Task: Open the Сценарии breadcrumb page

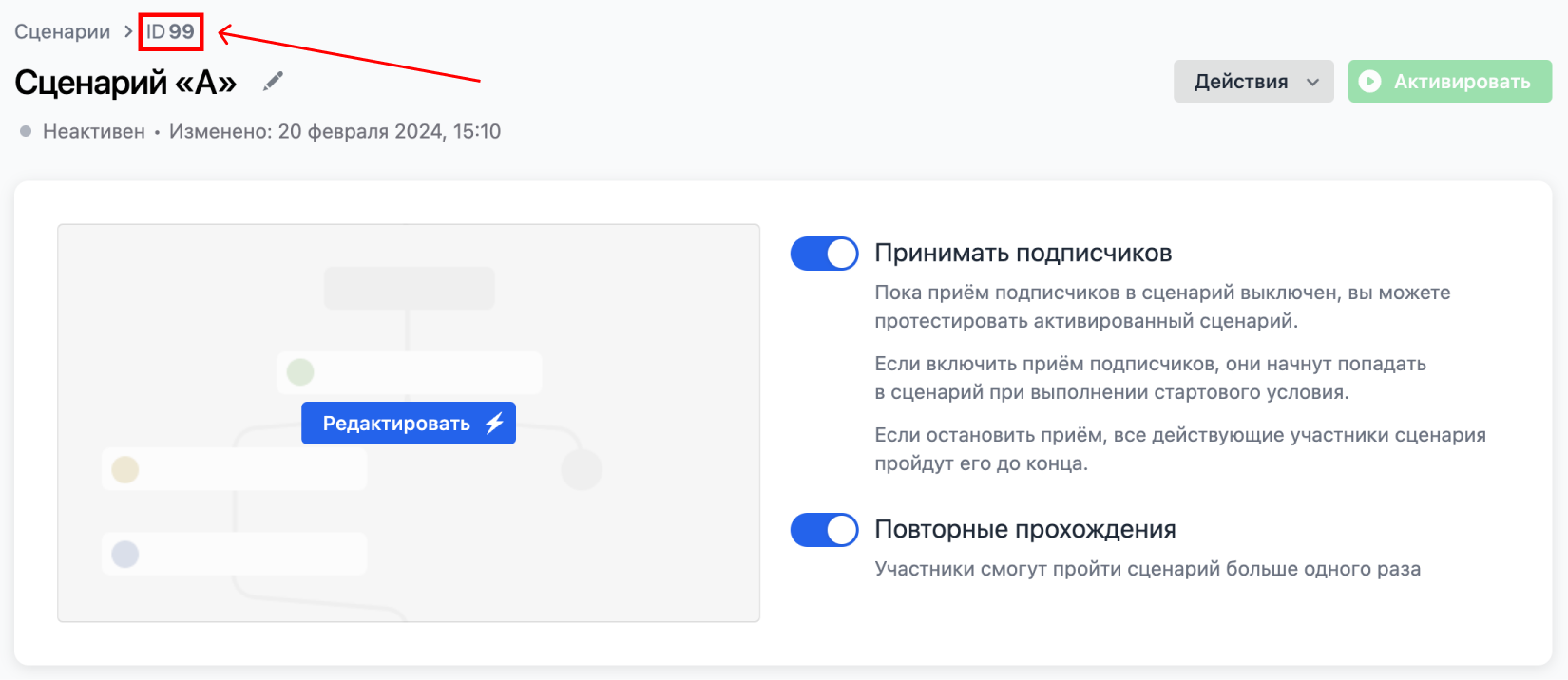Action: click(61, 30)
